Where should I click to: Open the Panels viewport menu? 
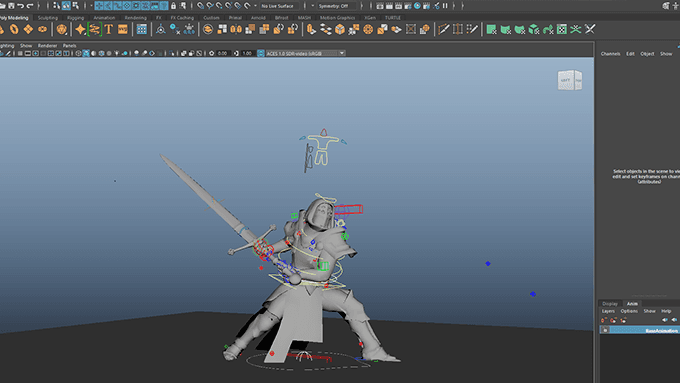[x=69, y=46]
